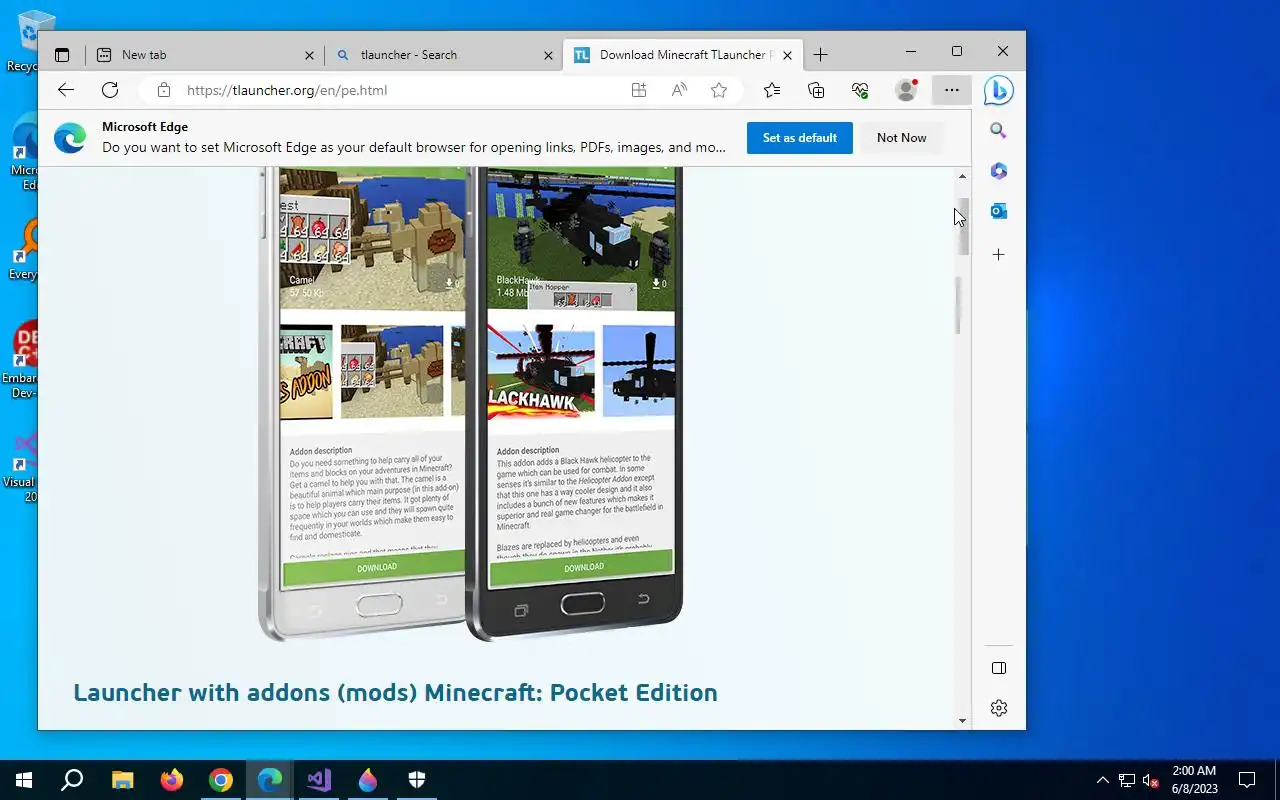The width and height of the screenshot is (1280, 800).
Task: Open File Explorer from the taskbar
Action: 122,780
